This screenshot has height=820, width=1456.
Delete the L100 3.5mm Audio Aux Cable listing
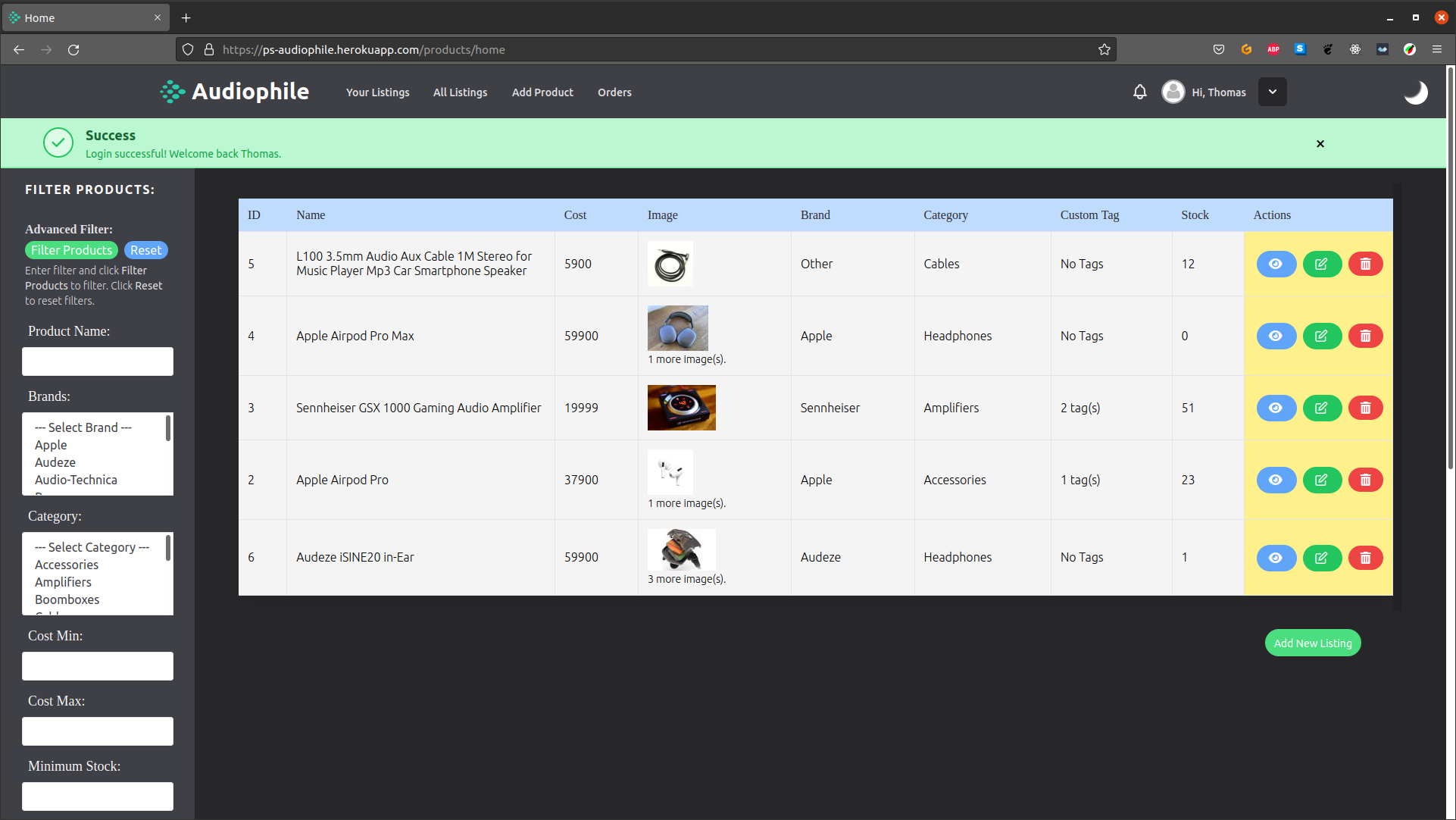tap(1366, 264)
